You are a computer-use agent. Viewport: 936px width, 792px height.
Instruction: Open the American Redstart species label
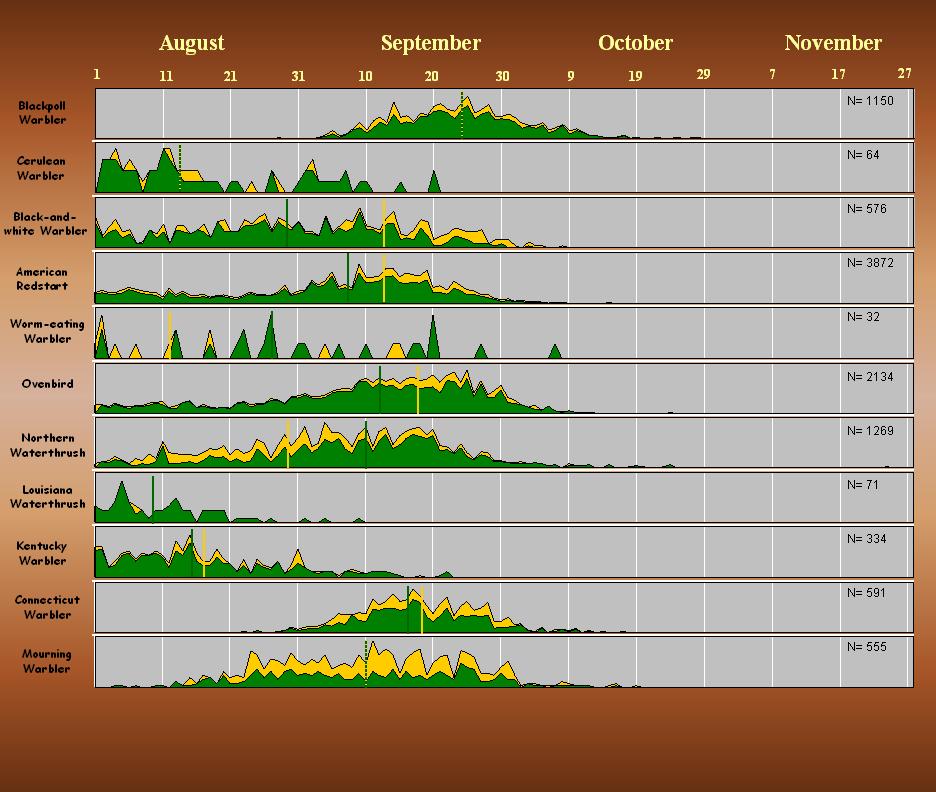pos(42,278)
